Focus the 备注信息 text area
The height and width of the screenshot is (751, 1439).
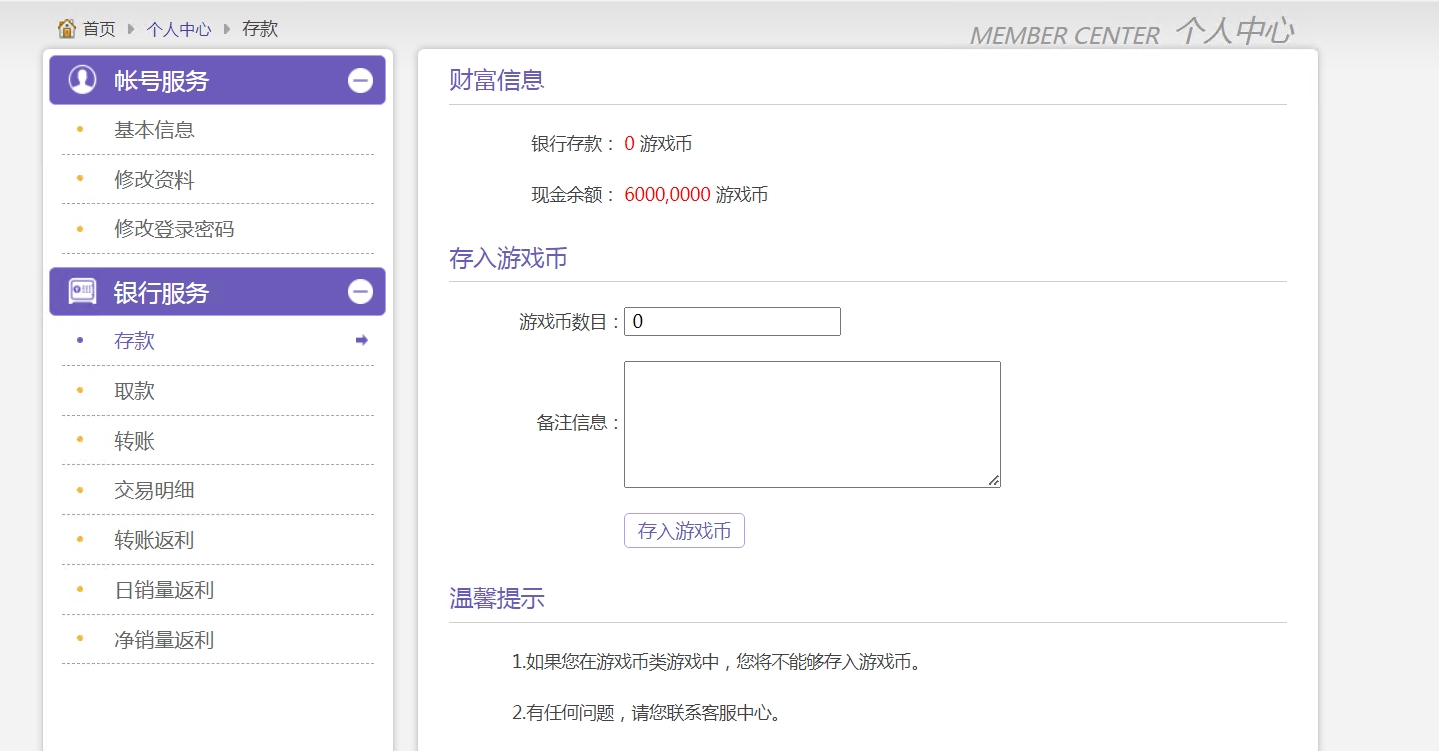pos(812,424)
